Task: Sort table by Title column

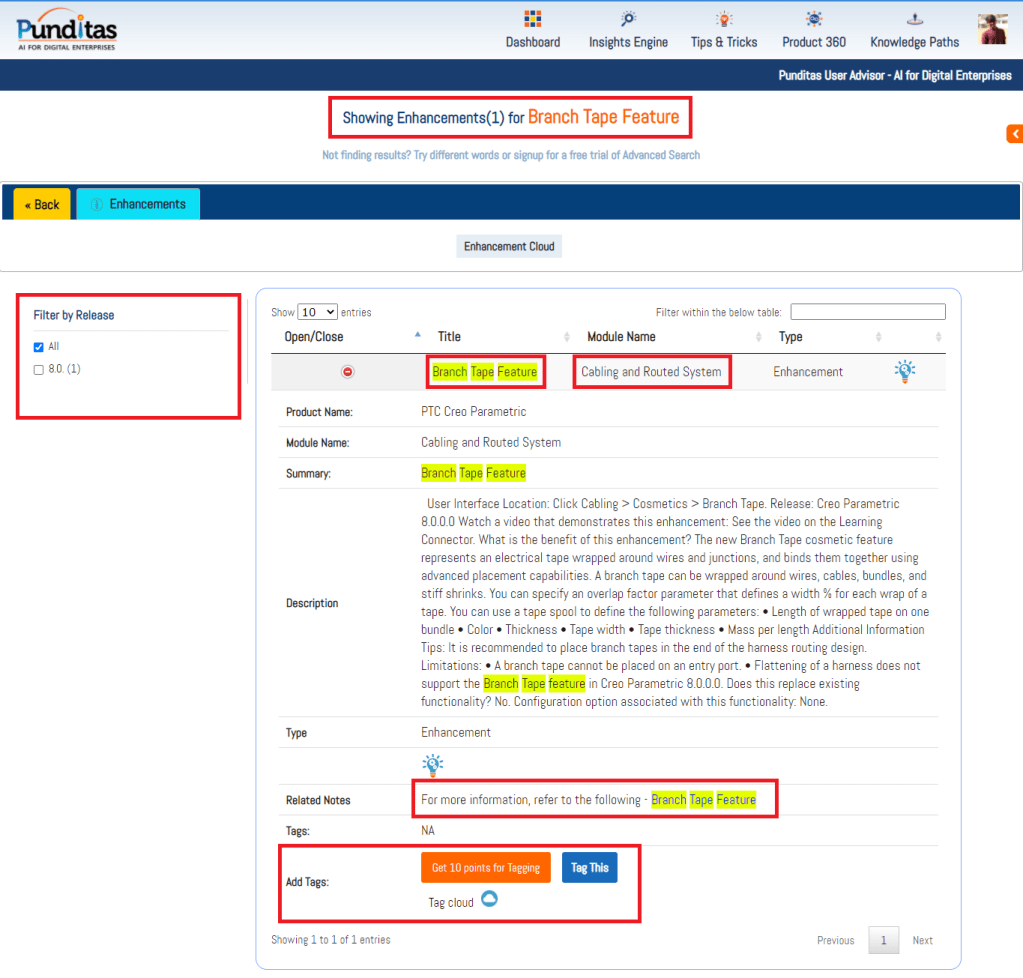Action: pyautogui.click(x=449, y=337)
